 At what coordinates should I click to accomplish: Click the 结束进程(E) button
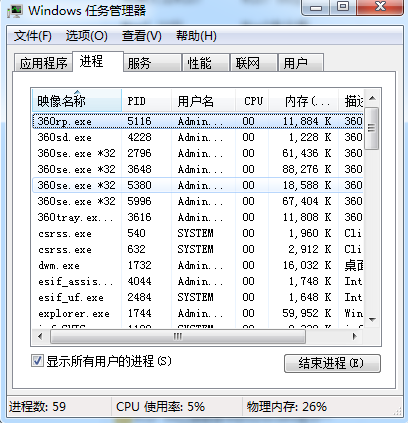[x=332, y=363]
